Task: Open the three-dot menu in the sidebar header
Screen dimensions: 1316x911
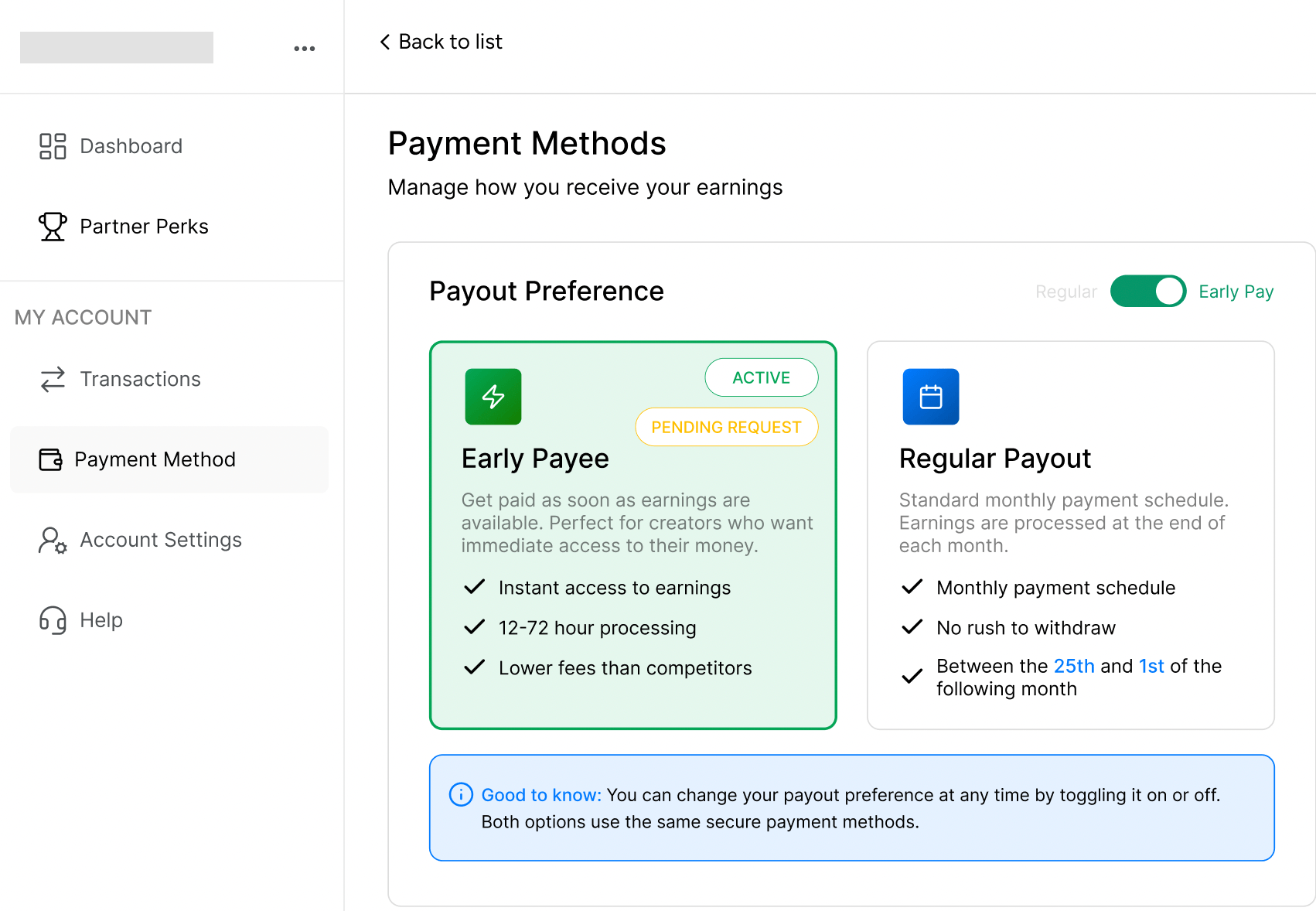Action: (305, 48)
